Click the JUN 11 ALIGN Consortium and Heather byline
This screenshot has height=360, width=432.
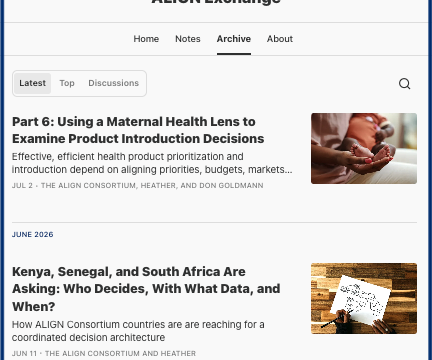[x=104, y=353]
